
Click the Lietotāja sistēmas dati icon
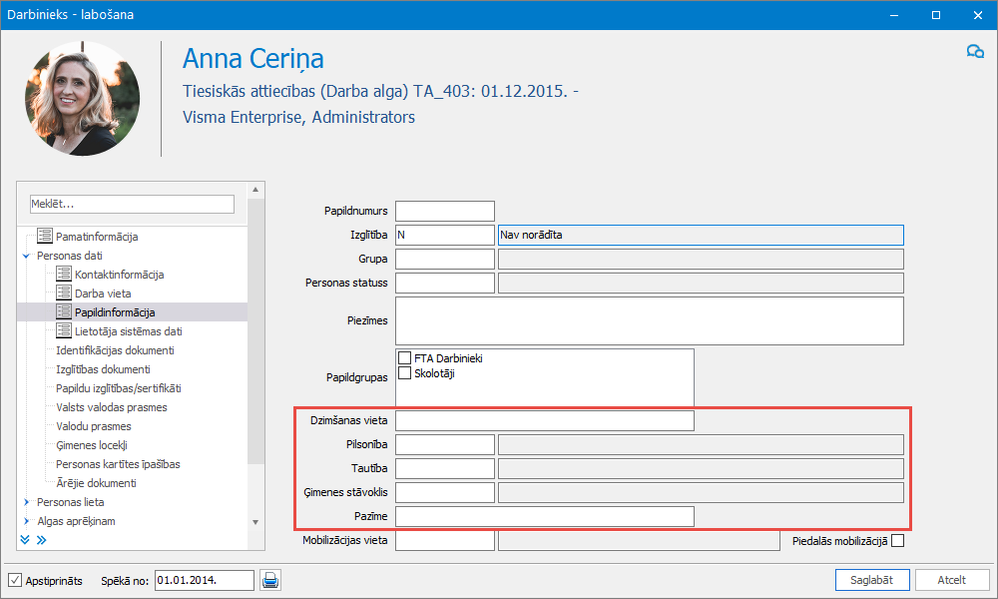(64, 331)
